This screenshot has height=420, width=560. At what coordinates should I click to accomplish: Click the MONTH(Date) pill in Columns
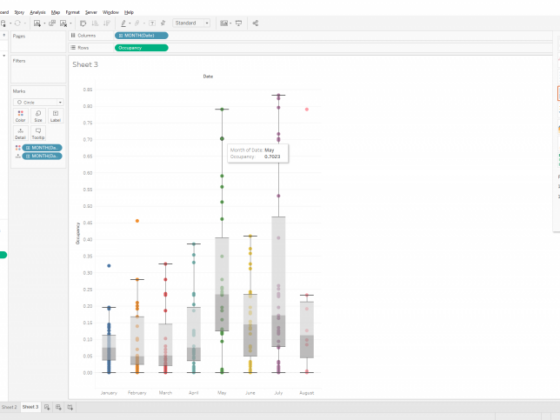[141, 35]
